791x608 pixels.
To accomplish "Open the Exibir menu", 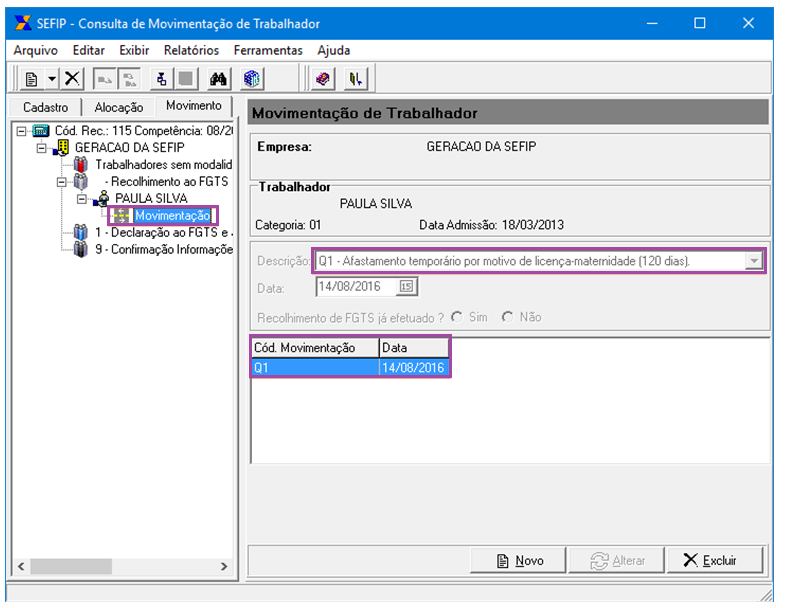I will tap(134, 50).
